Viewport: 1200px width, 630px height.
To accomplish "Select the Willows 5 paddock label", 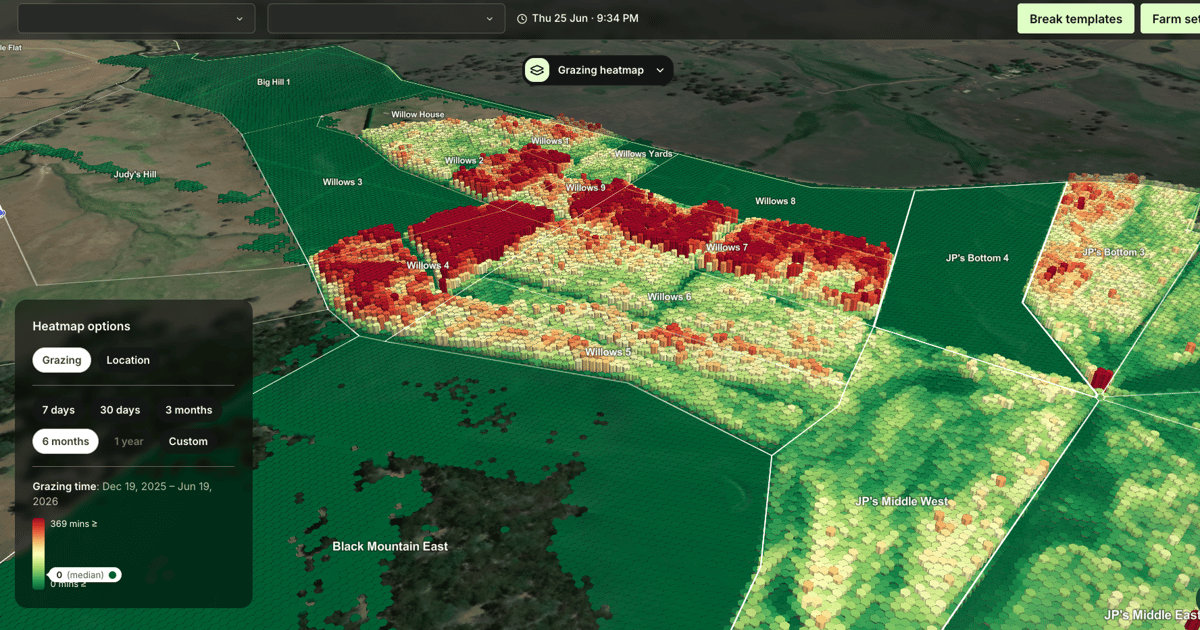I will click(608, 352).
